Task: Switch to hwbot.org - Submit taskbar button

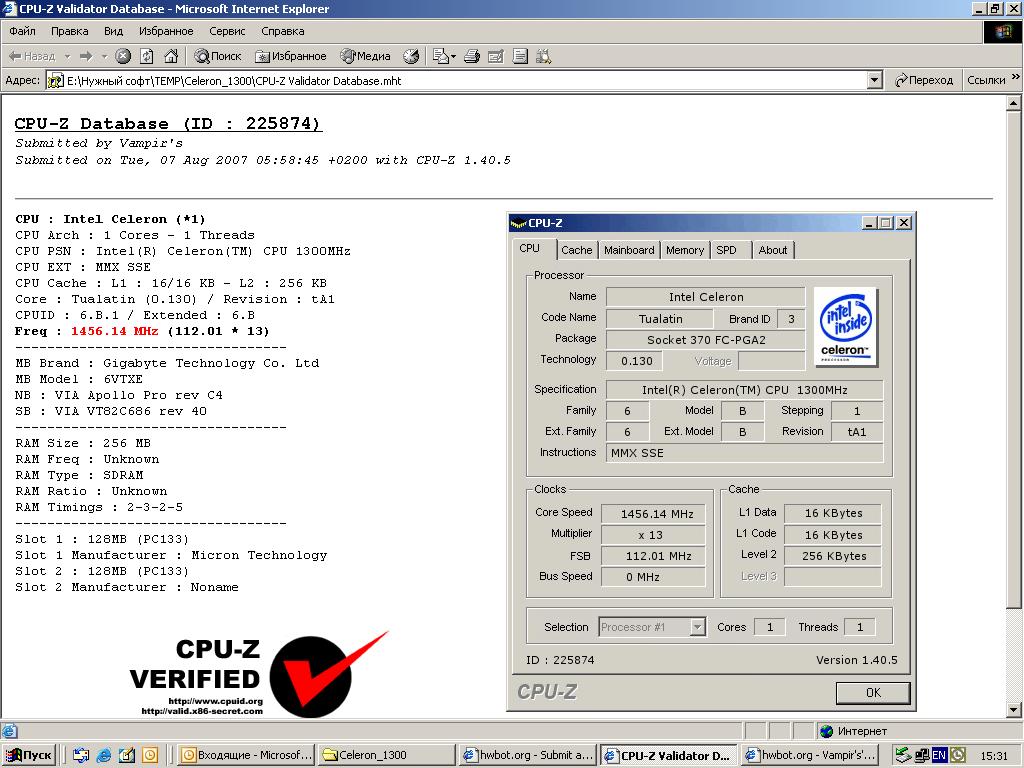Action: coord(527,755)
